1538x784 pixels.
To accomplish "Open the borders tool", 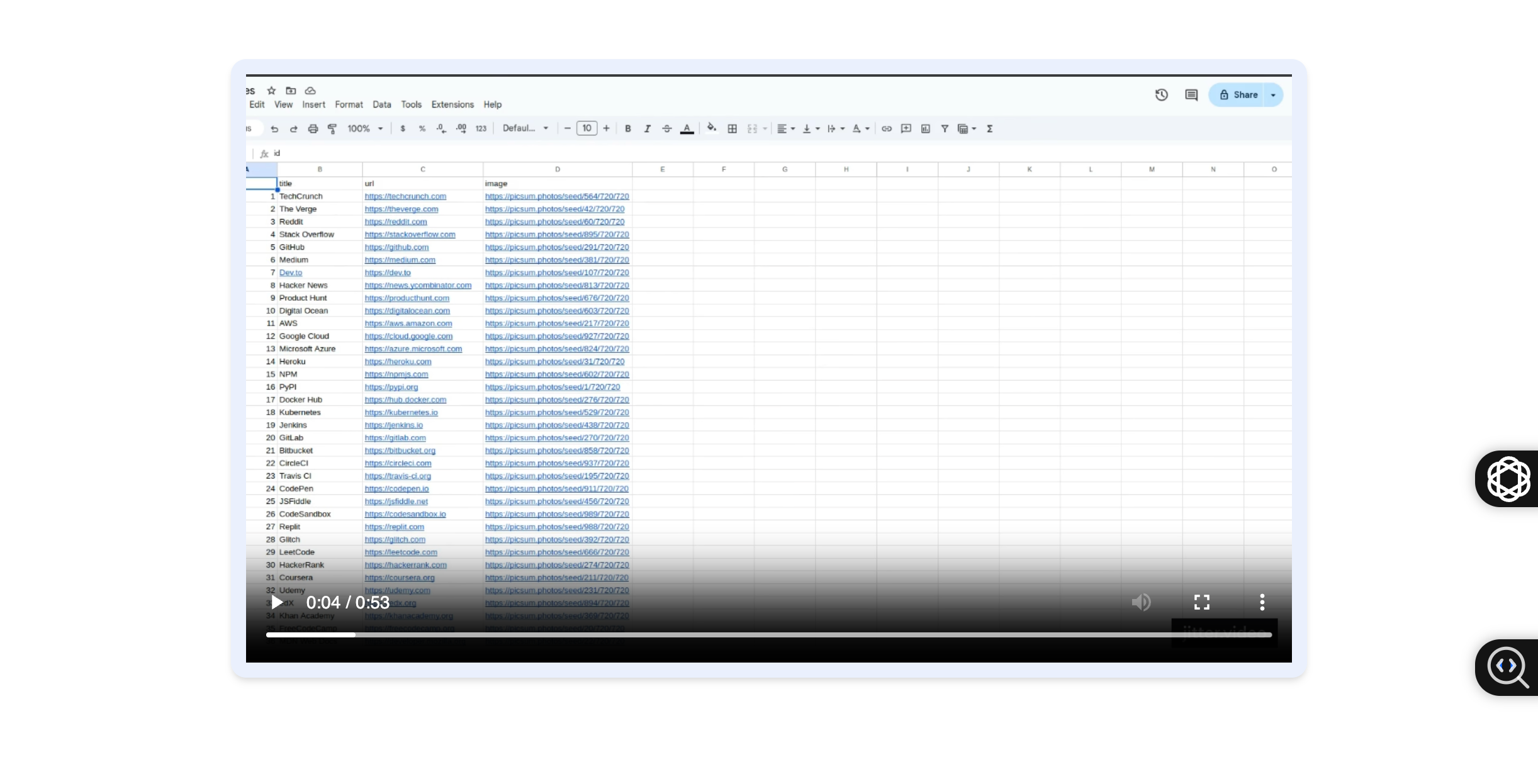I will pos(732,128).
